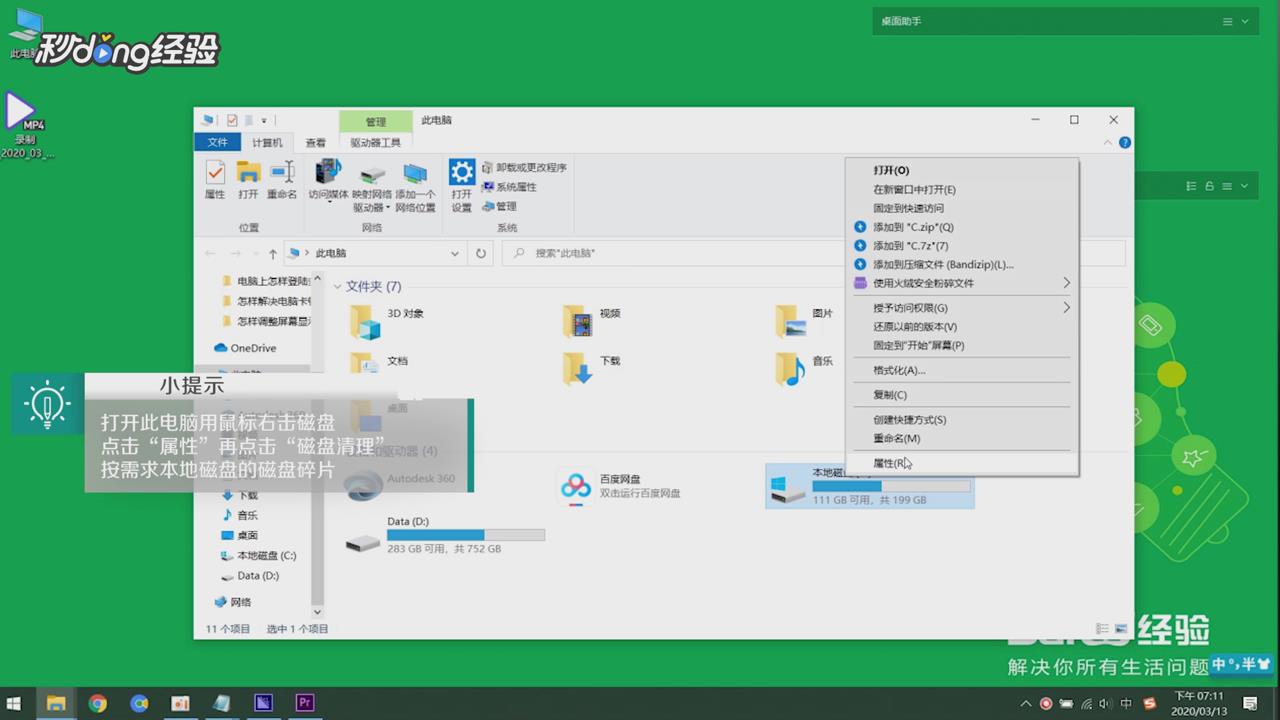Choose 还原以前的版本(V)
Image resolution: width=1280 pixels, height=720 pixels.
point(962,327)
